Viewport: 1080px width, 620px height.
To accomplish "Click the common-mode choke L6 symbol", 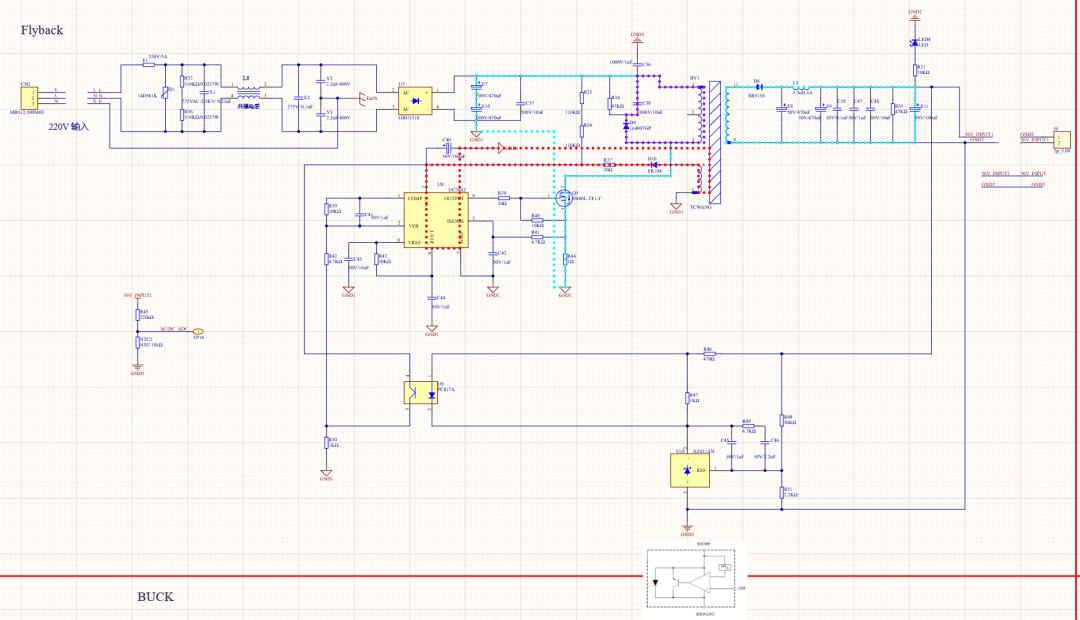I will click(248, 95).
